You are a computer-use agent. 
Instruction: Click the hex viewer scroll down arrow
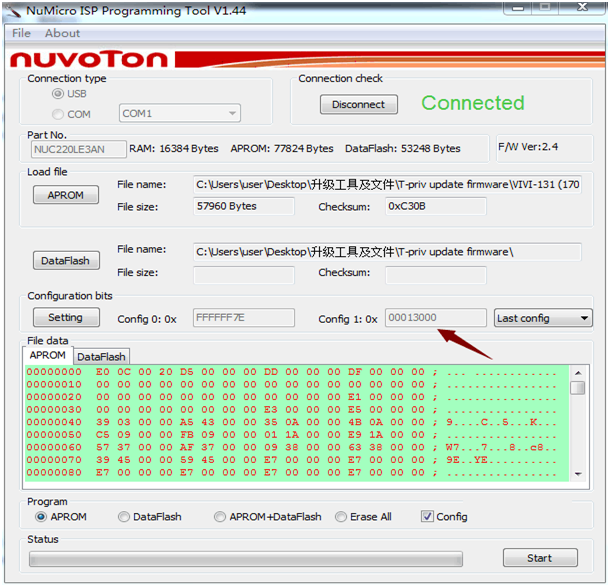(578, 474)
